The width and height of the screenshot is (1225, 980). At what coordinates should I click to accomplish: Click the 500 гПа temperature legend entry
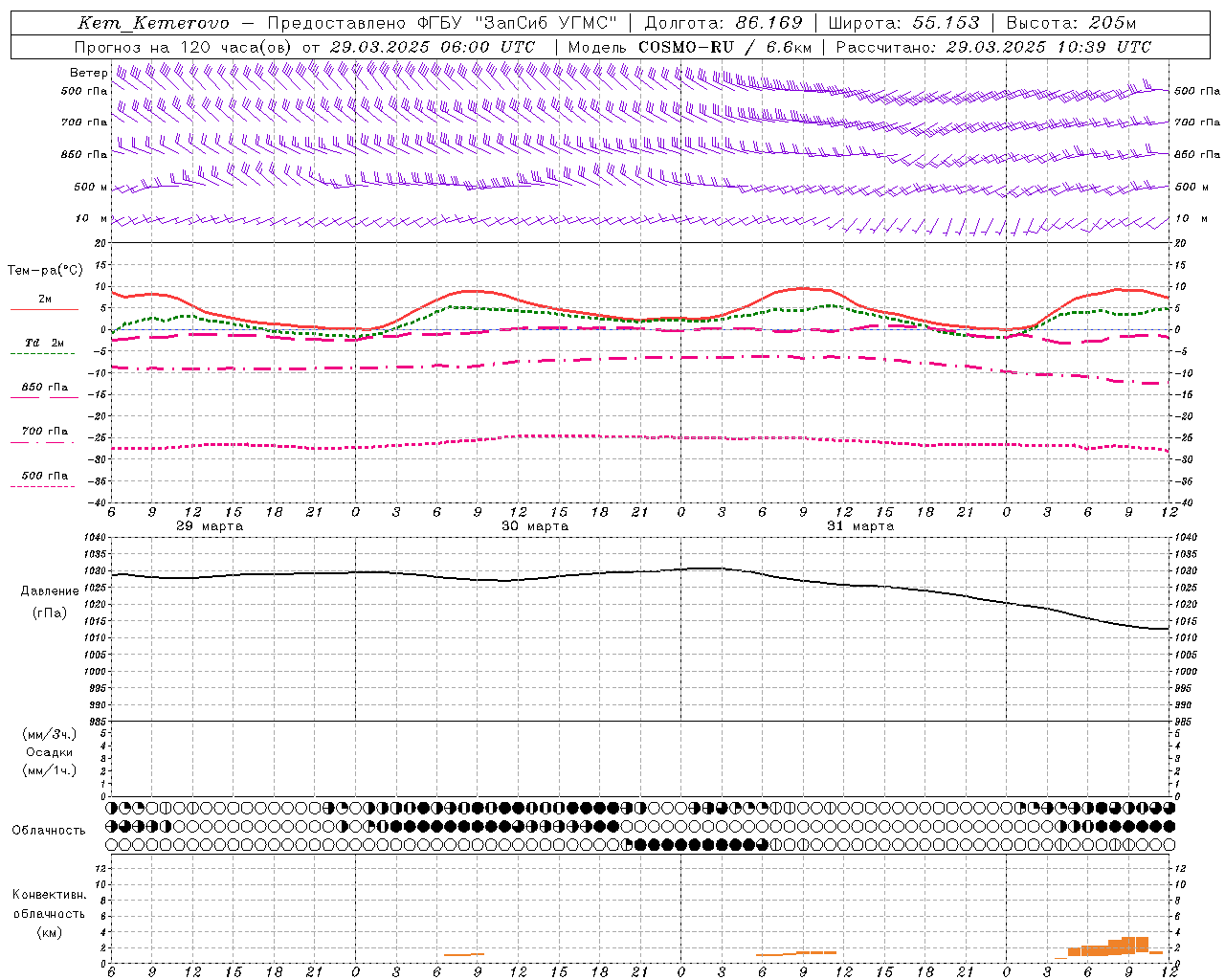(44, 476)
